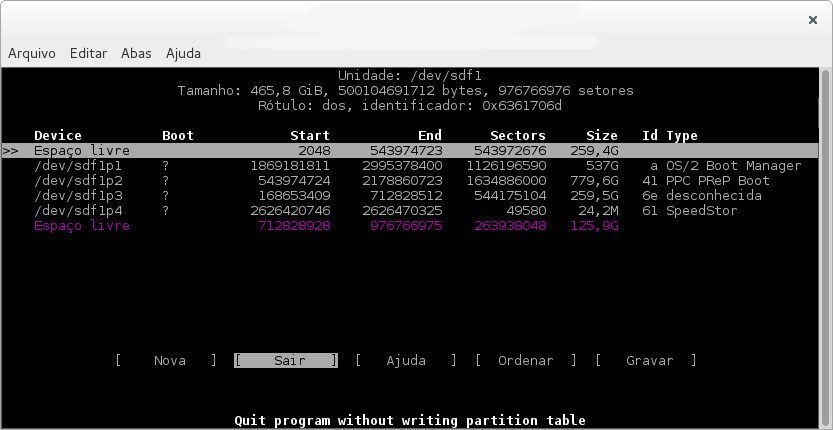Click the Tamanho: 465,8 GiB line
The height and width of the screenshot is (430, 833).
point(406,90)
